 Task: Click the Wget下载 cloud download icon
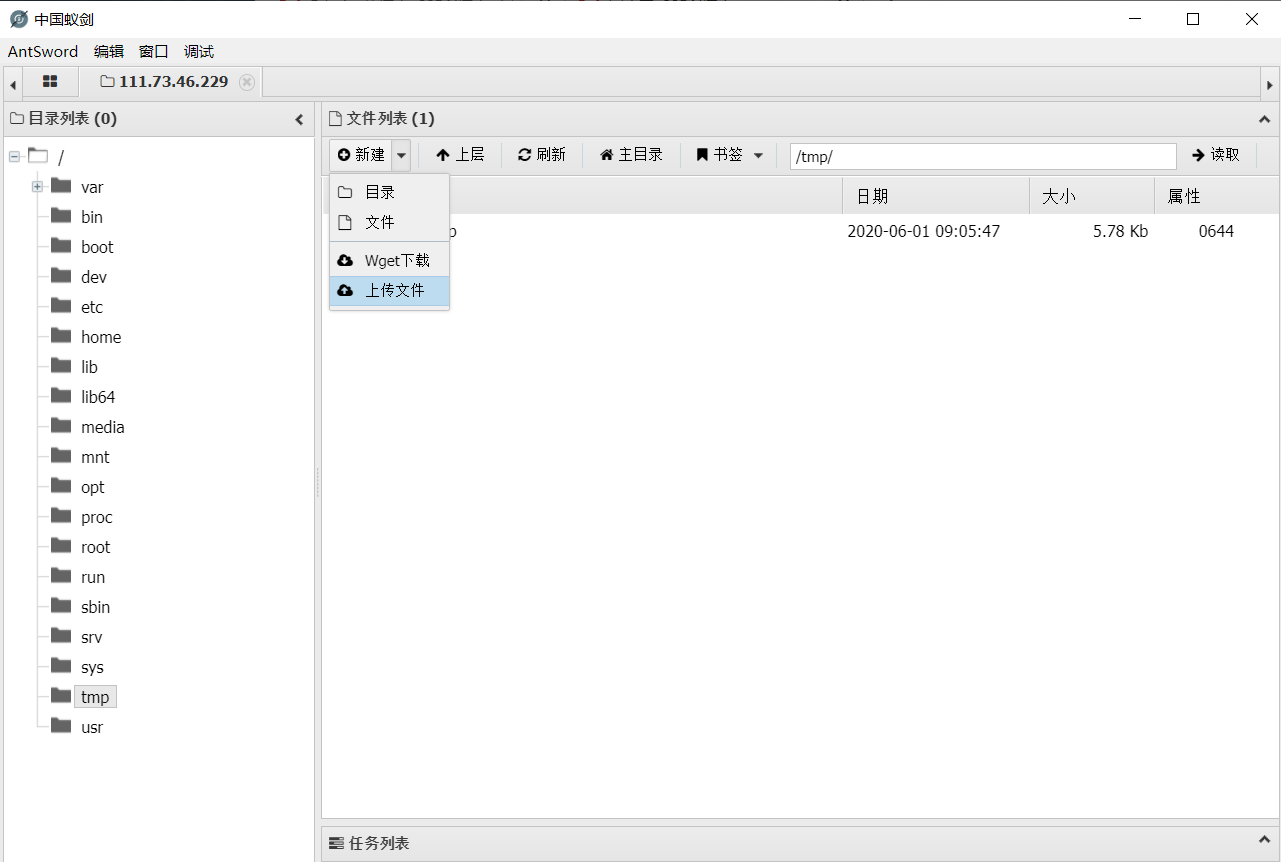pyautogui.click(x=345, y=260)
